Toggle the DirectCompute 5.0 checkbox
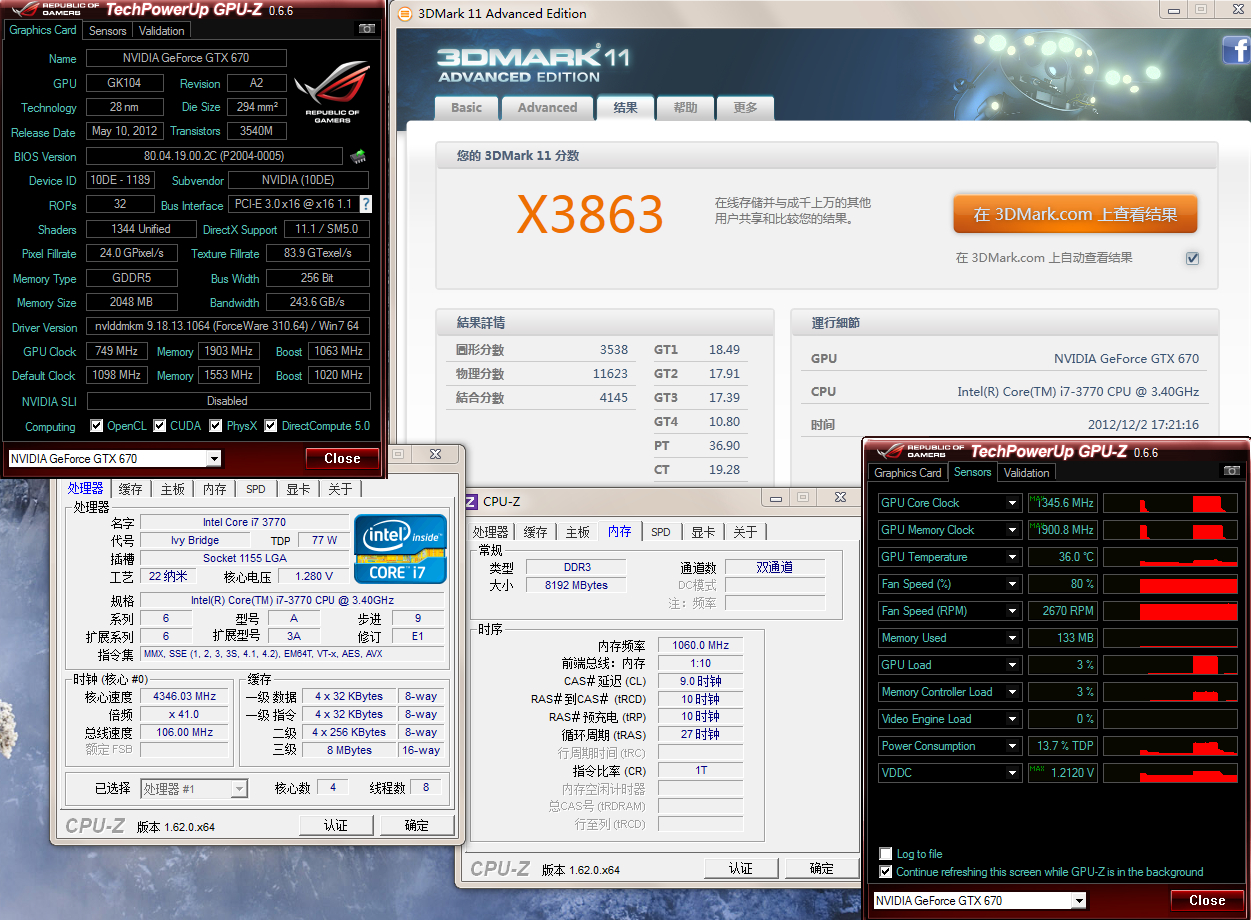 click(x=270, y=426)
